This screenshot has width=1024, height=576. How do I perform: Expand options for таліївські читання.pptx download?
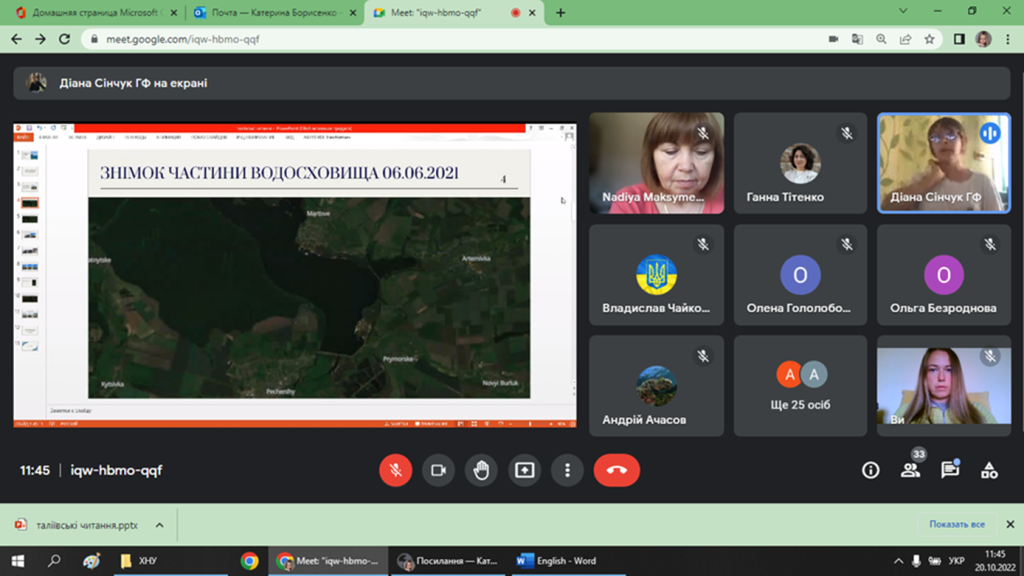(x=159, y=525)
